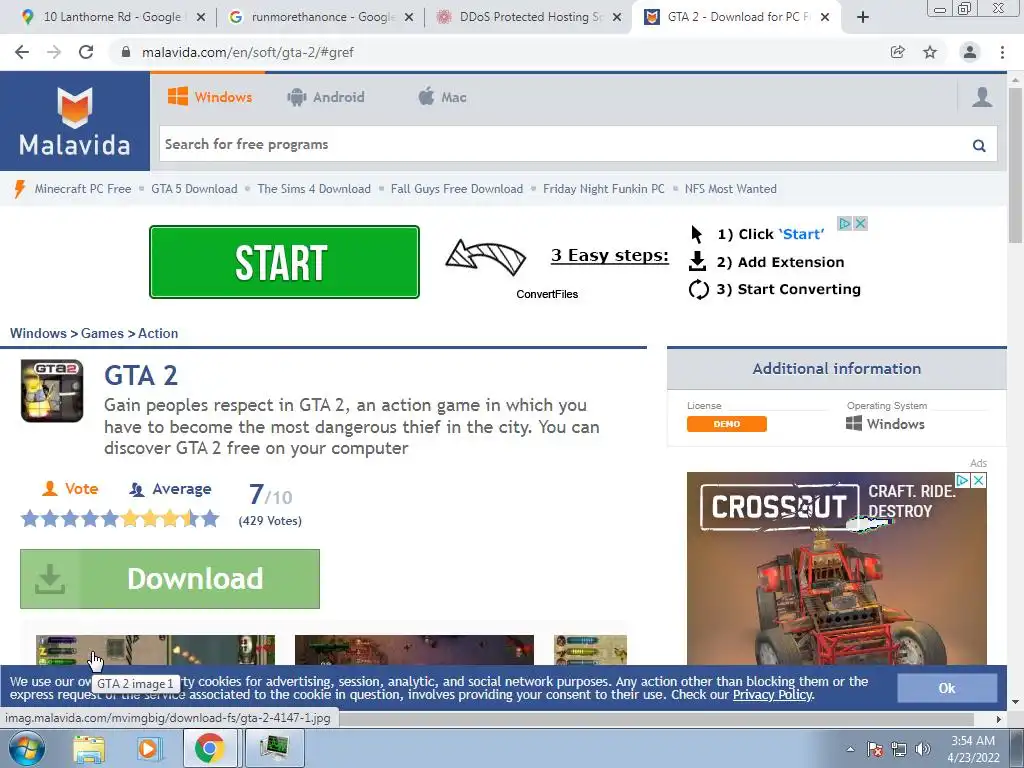1024x768 pixels.
Task: Click Chrome icon in taskbar
Action: coord(209,748)
